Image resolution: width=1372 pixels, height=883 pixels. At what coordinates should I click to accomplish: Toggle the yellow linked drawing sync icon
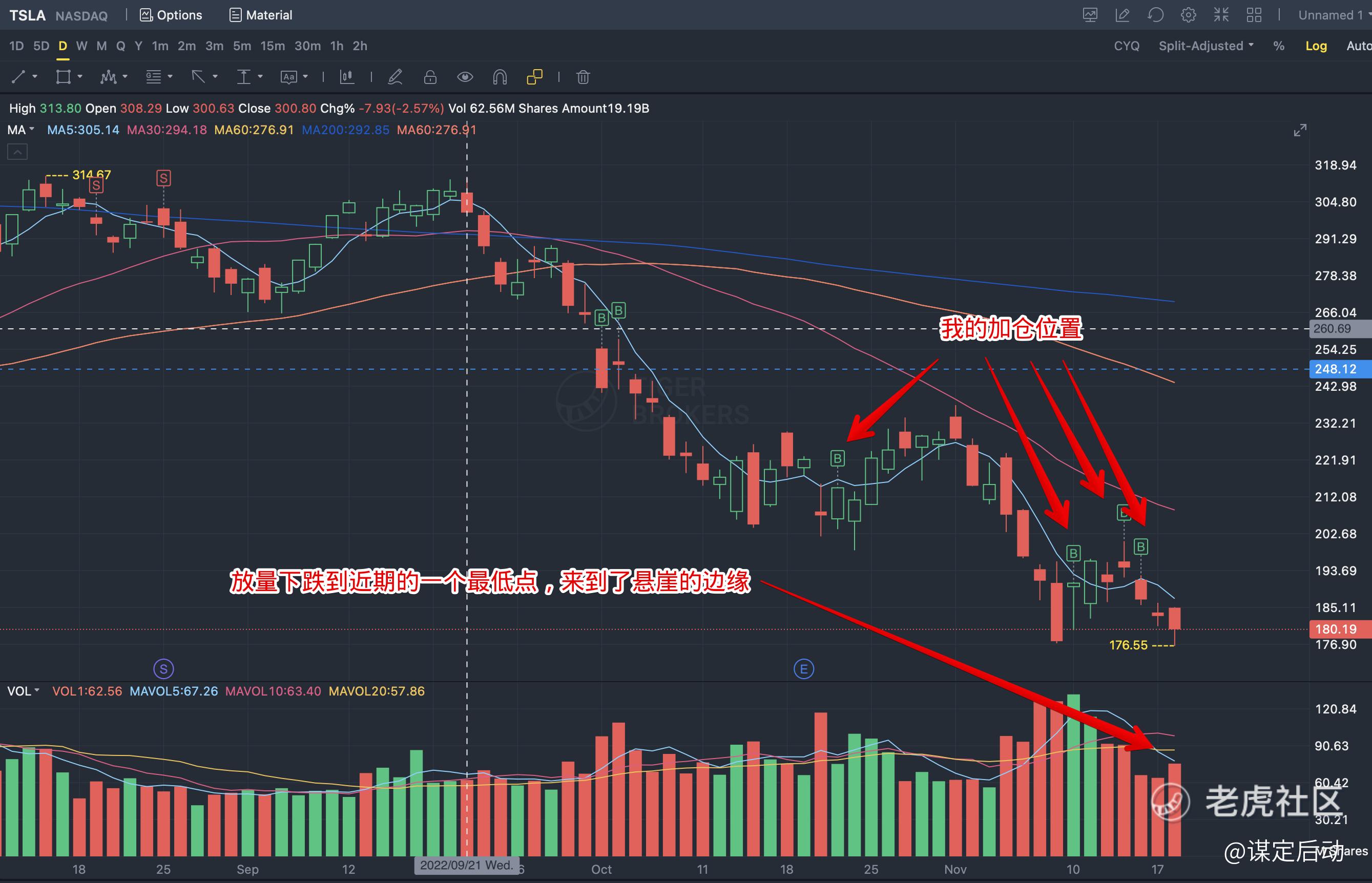(x=534, y=76)
